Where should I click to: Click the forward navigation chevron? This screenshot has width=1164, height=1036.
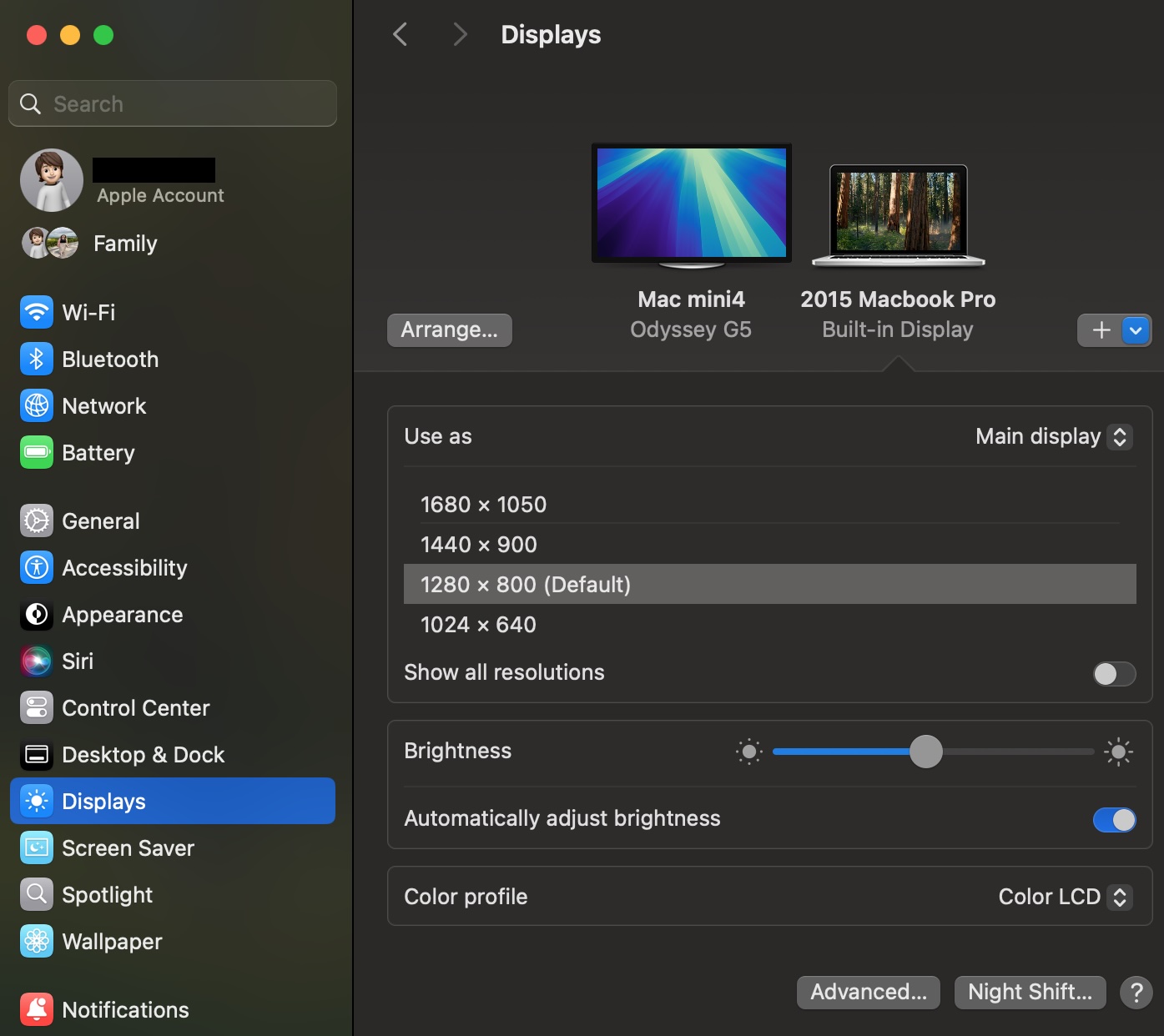click(459, 34)
